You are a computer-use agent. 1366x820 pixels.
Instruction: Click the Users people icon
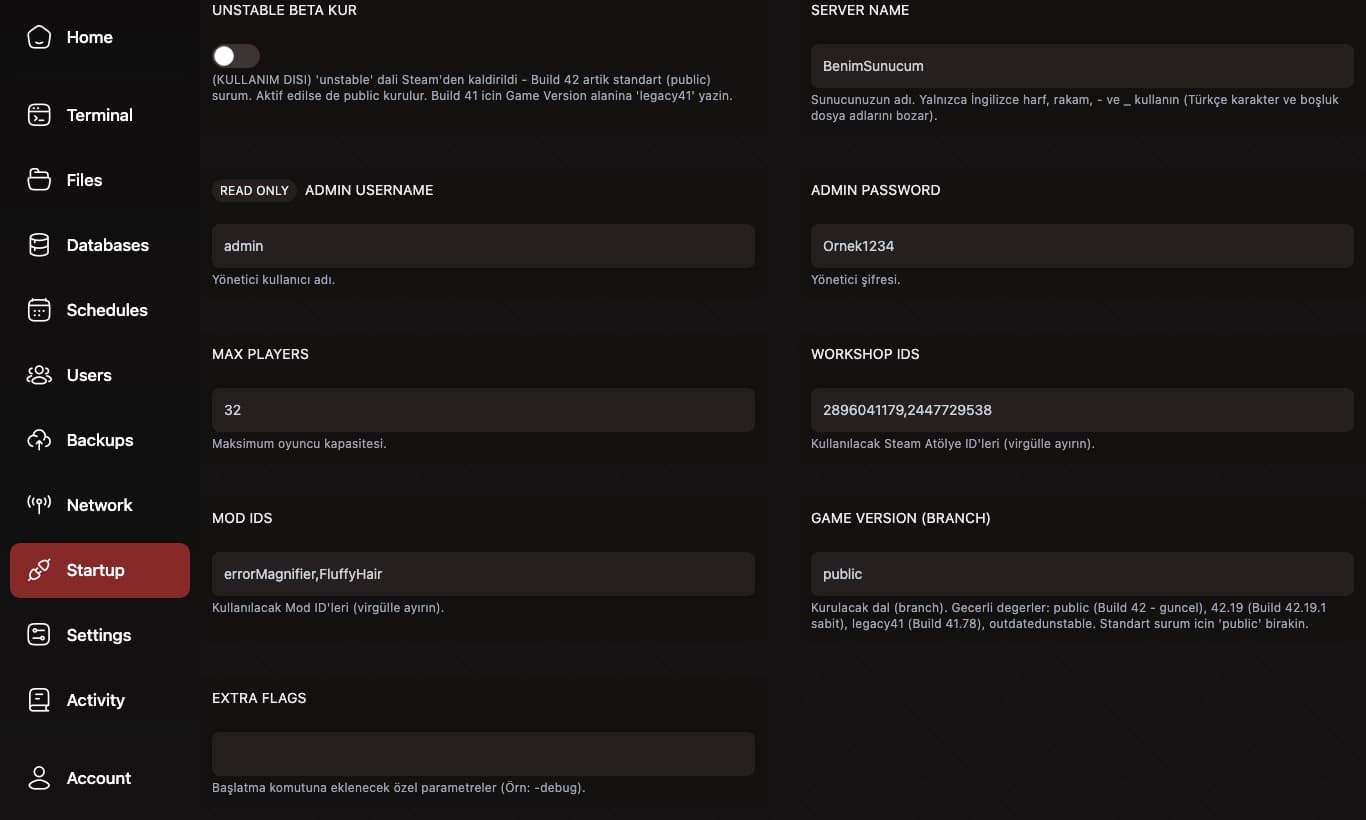(x=39, y=375)
